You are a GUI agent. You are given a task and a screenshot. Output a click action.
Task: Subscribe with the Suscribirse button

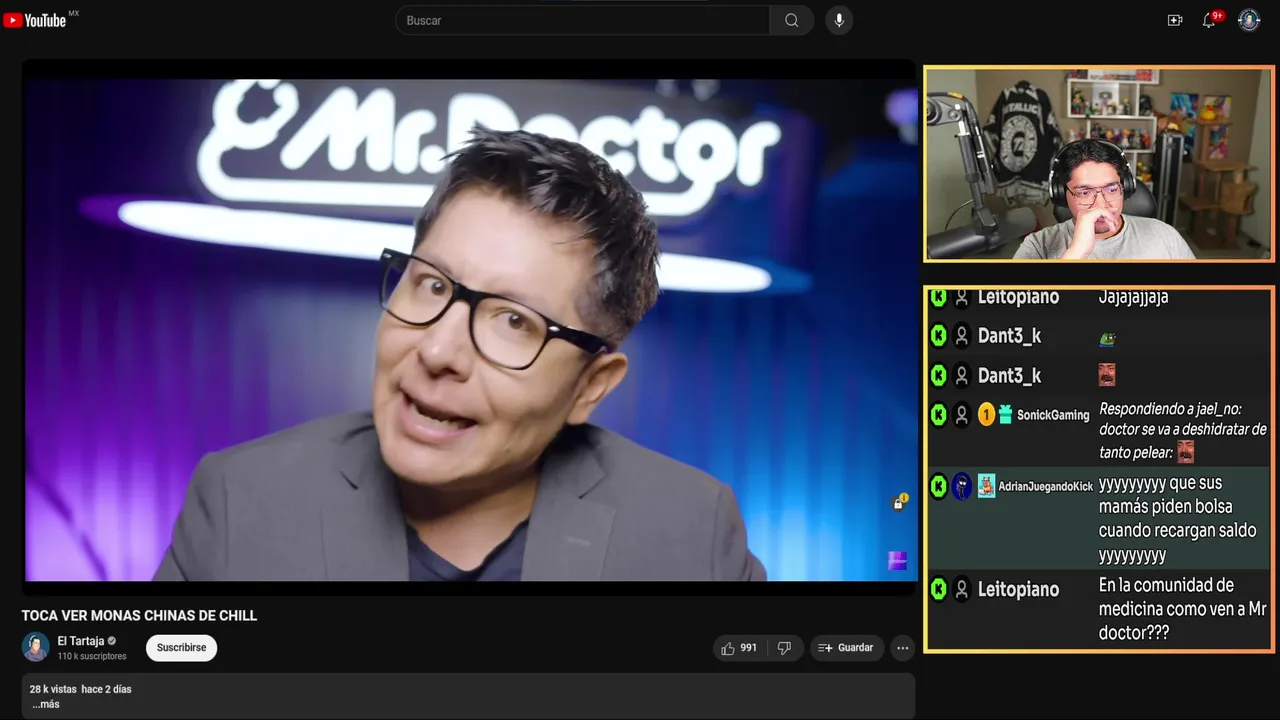[x=181, y=648]
